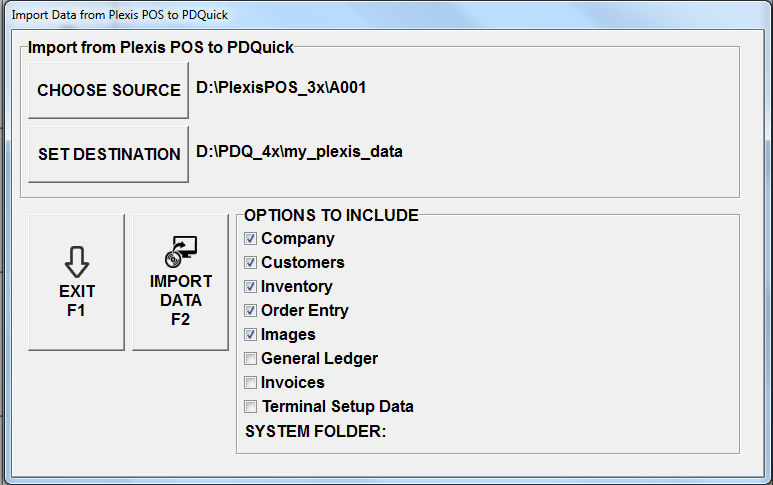The height and width of the screenshot is (485, 773).
Task: Enable the General Ledger checkbox
Action: coord(251,359)
